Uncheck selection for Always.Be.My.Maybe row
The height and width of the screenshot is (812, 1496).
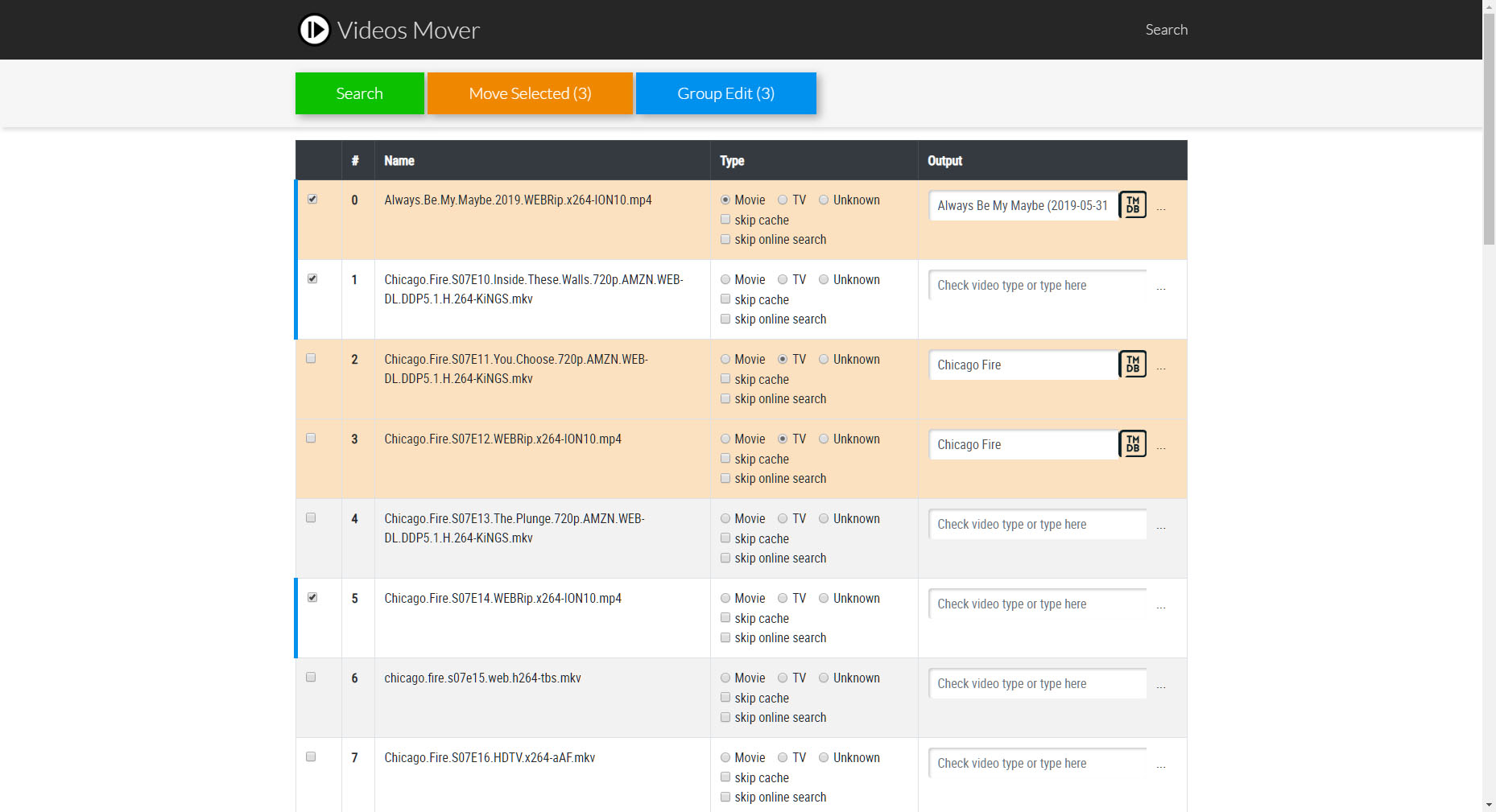[312, 199]
